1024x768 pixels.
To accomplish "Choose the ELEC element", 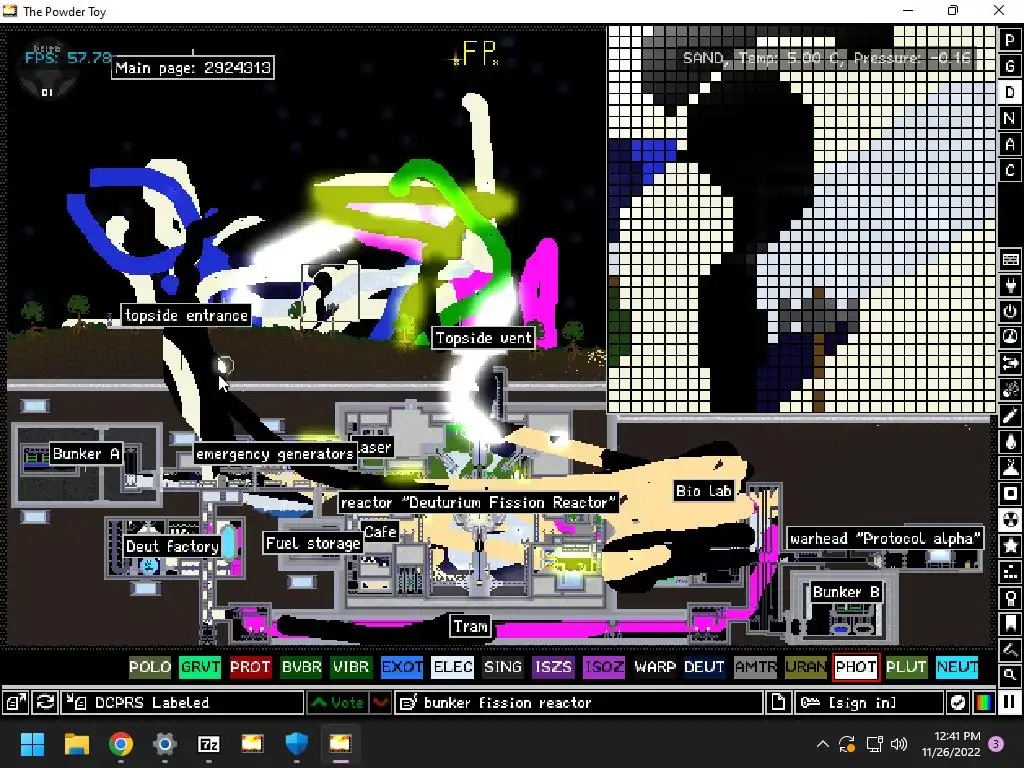I will tap(453, 667).
